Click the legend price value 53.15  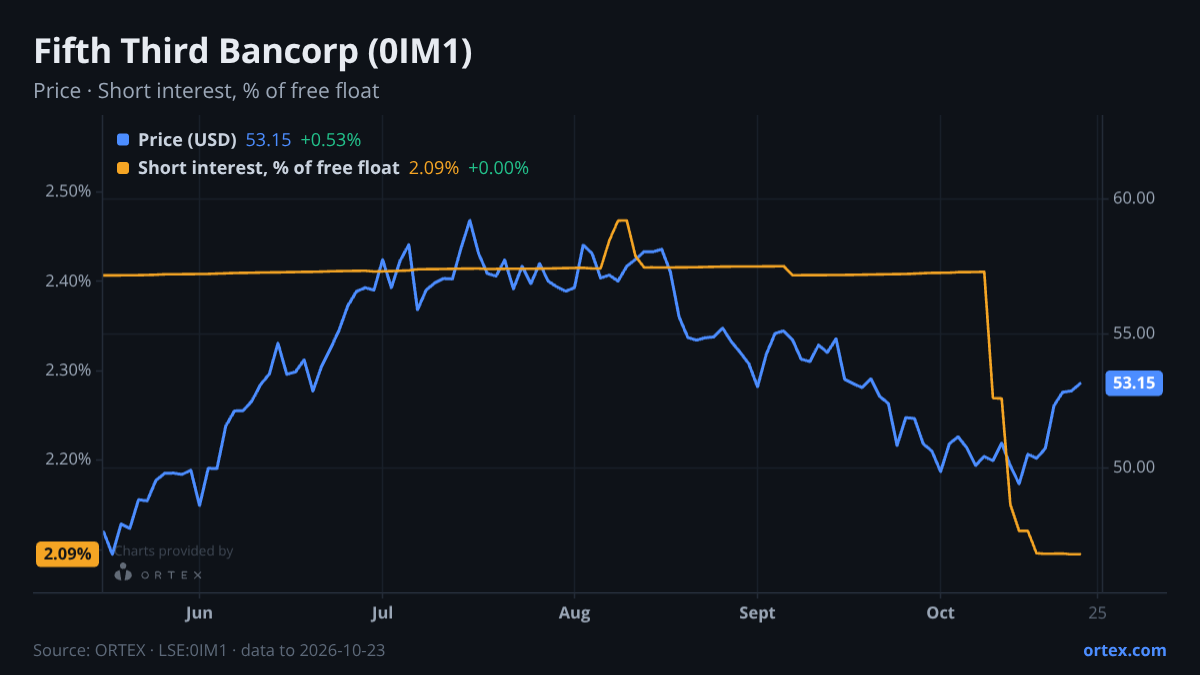coord(268,140)
